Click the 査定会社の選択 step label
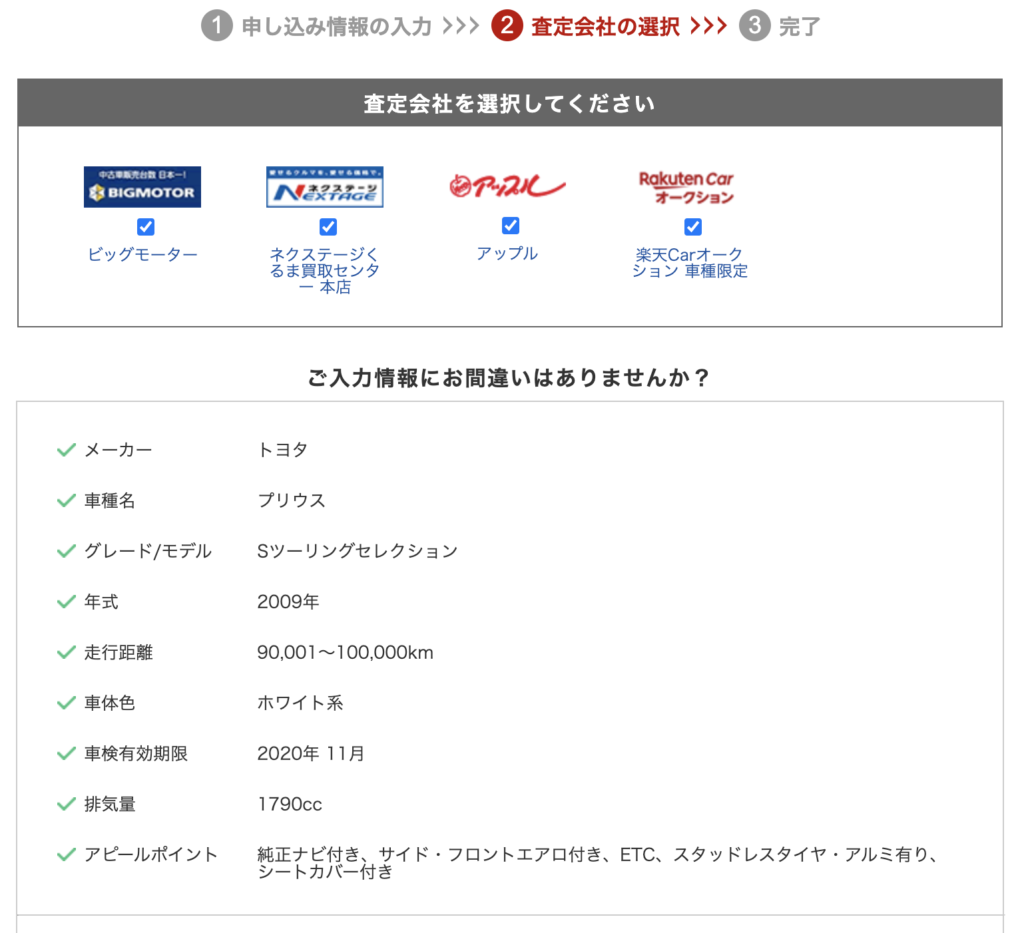This screenshot has width=1024, height=933. click(x=605, y=27)
